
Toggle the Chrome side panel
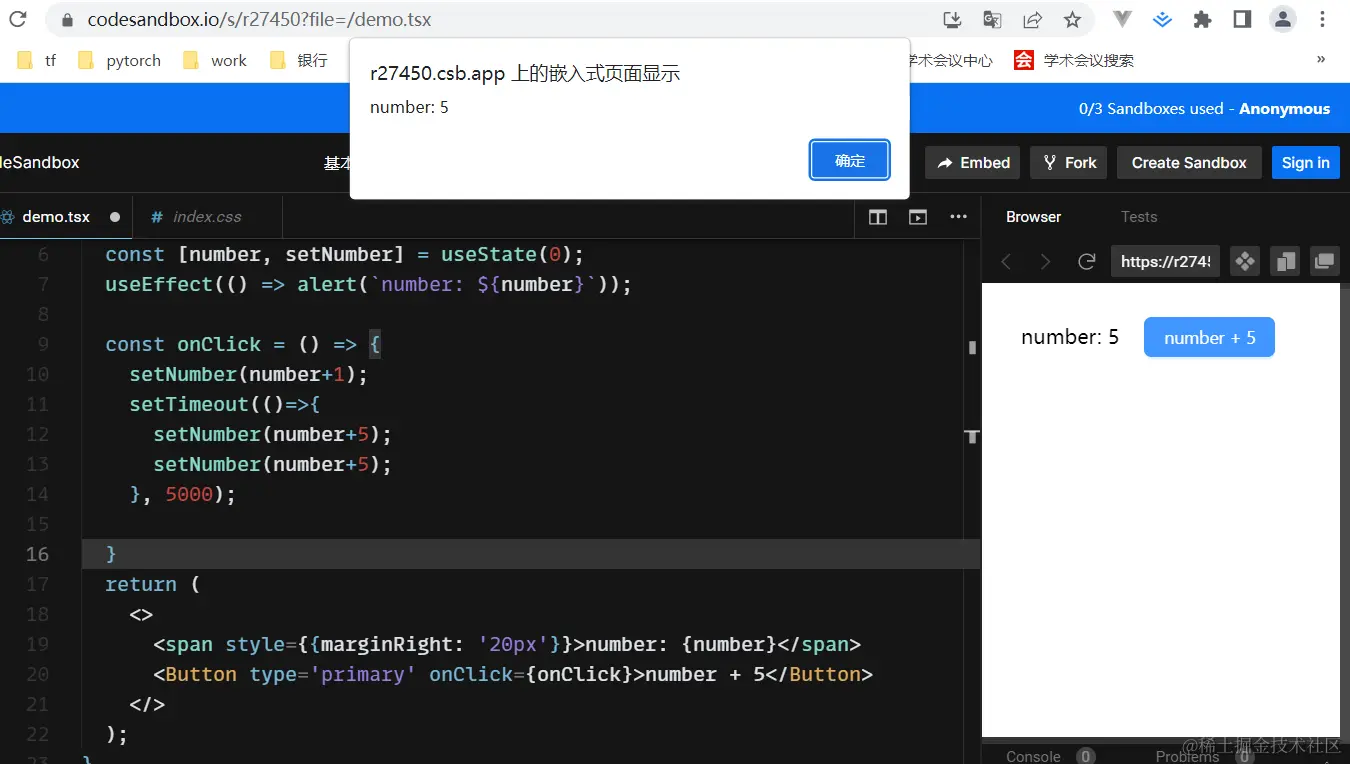coord(1242,19)
